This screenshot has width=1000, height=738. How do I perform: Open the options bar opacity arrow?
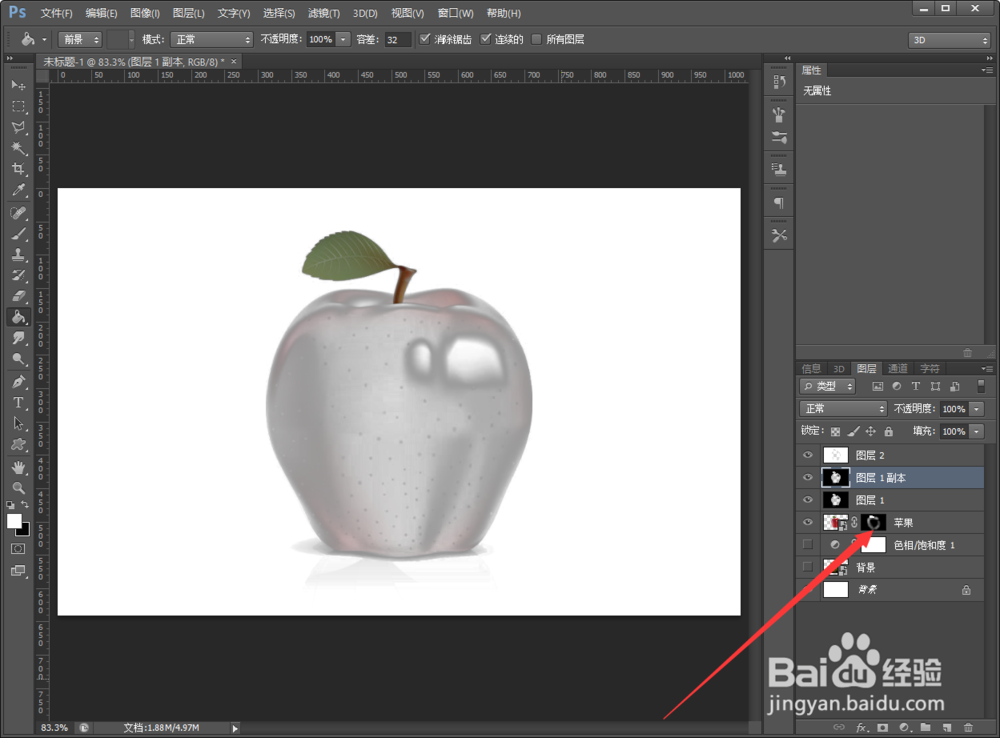point(343,40)
